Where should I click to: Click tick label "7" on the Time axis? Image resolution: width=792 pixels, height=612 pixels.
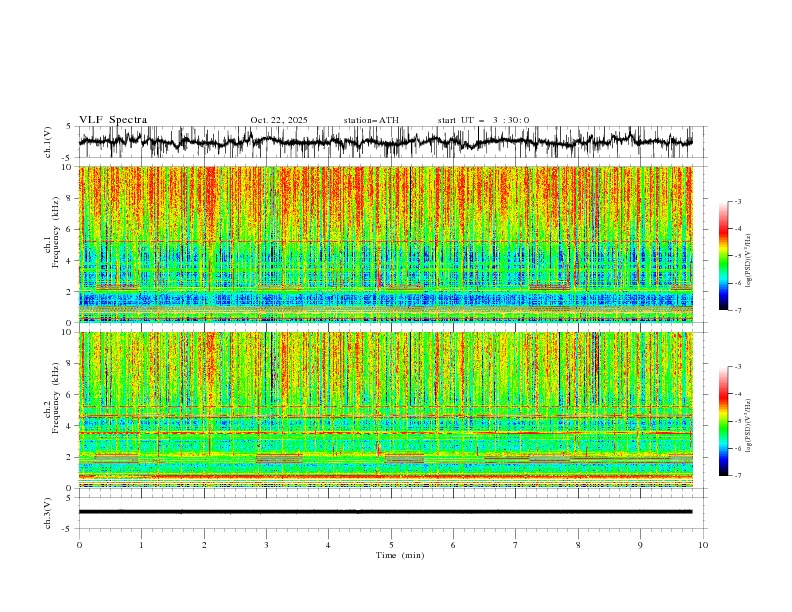point(516,545)
